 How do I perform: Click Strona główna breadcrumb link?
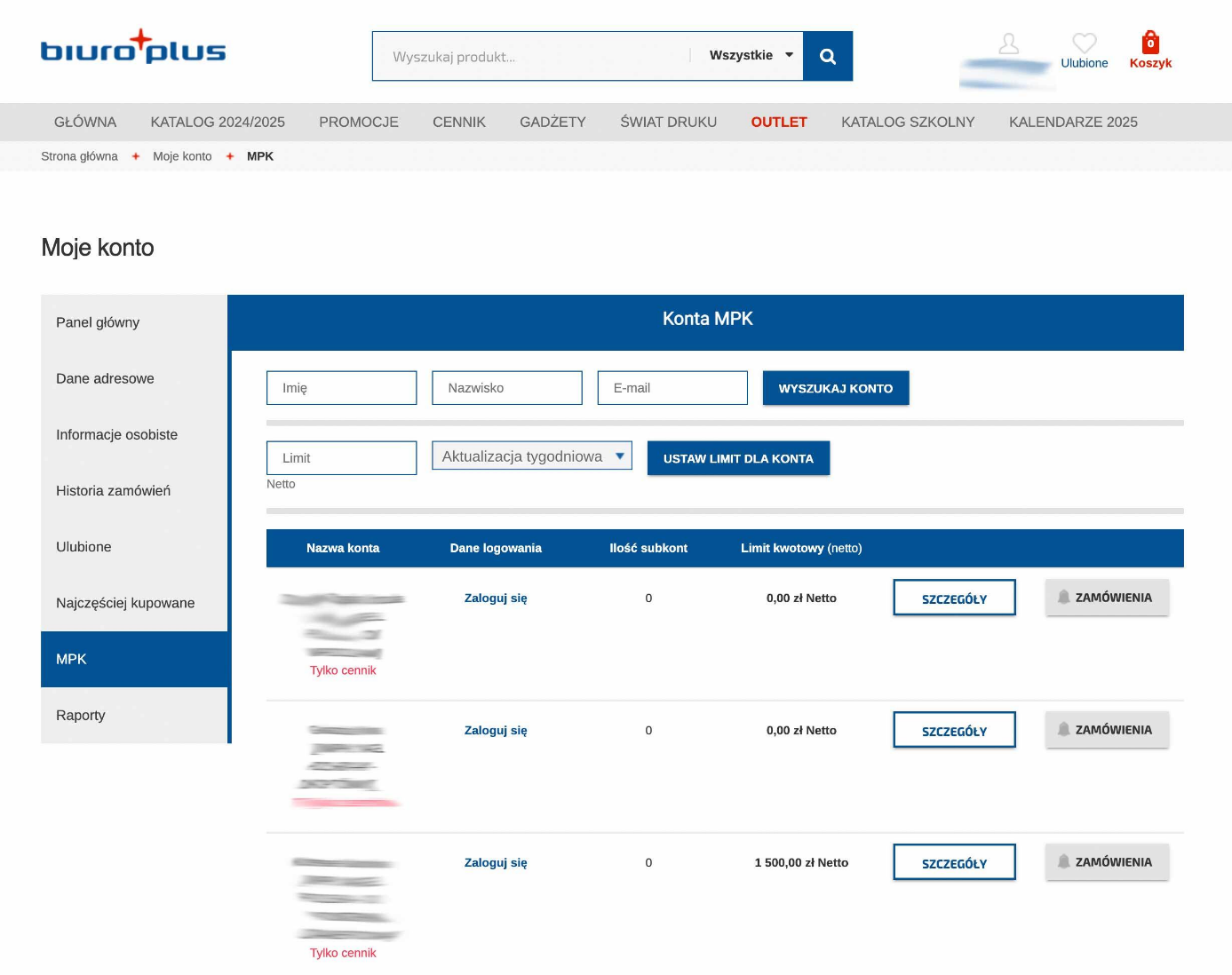pos(79,156)
